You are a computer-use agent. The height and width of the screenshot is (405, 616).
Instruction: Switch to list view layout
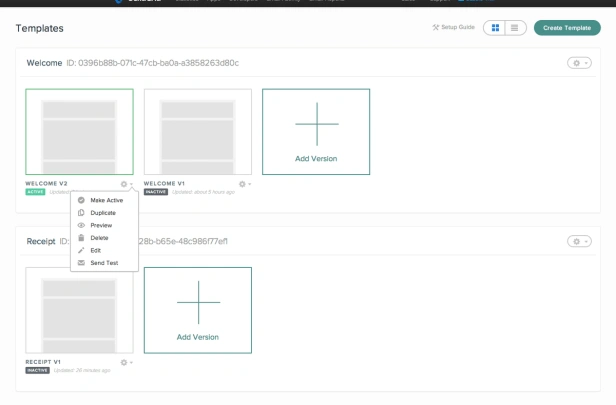[515, 28]
